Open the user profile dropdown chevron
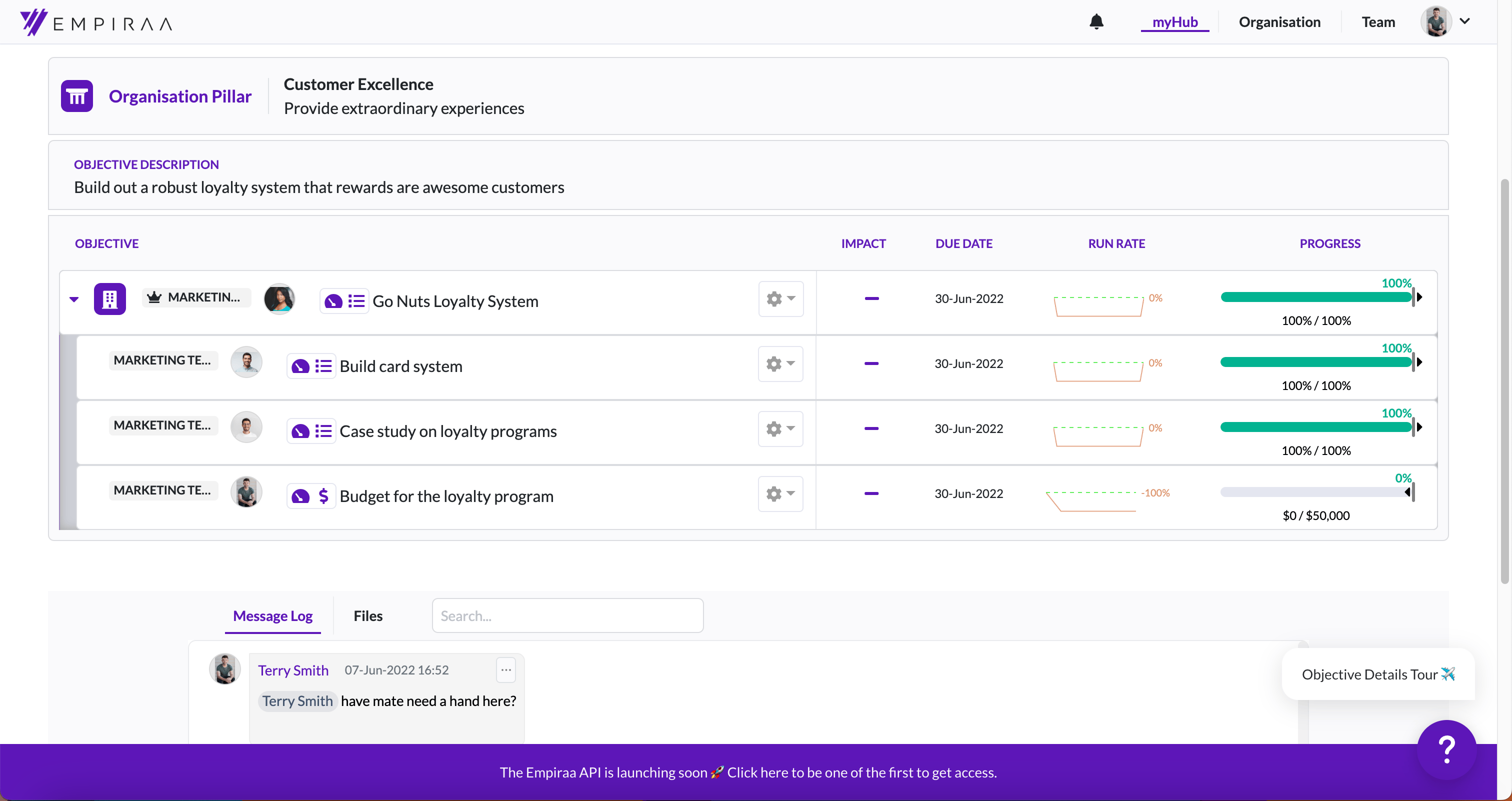The height and width of the screenshot is (801, 1512). tap(1465, 21)
